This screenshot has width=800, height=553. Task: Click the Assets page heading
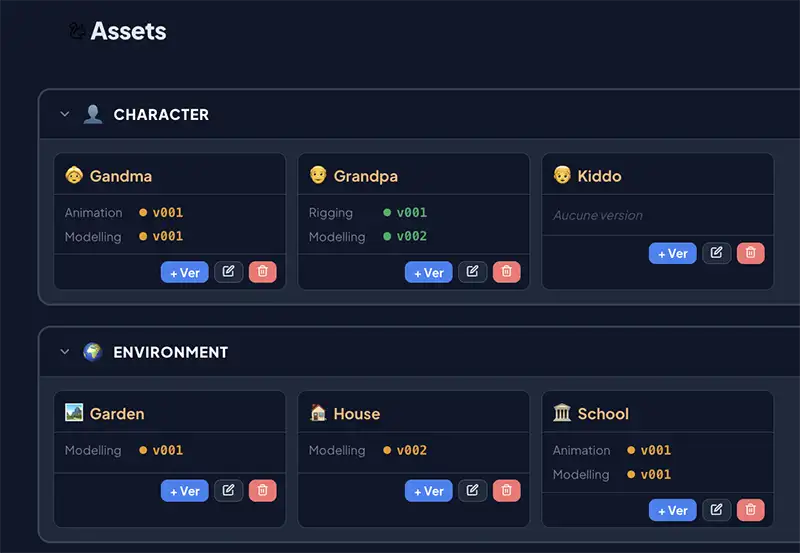[x=128, y=31]
